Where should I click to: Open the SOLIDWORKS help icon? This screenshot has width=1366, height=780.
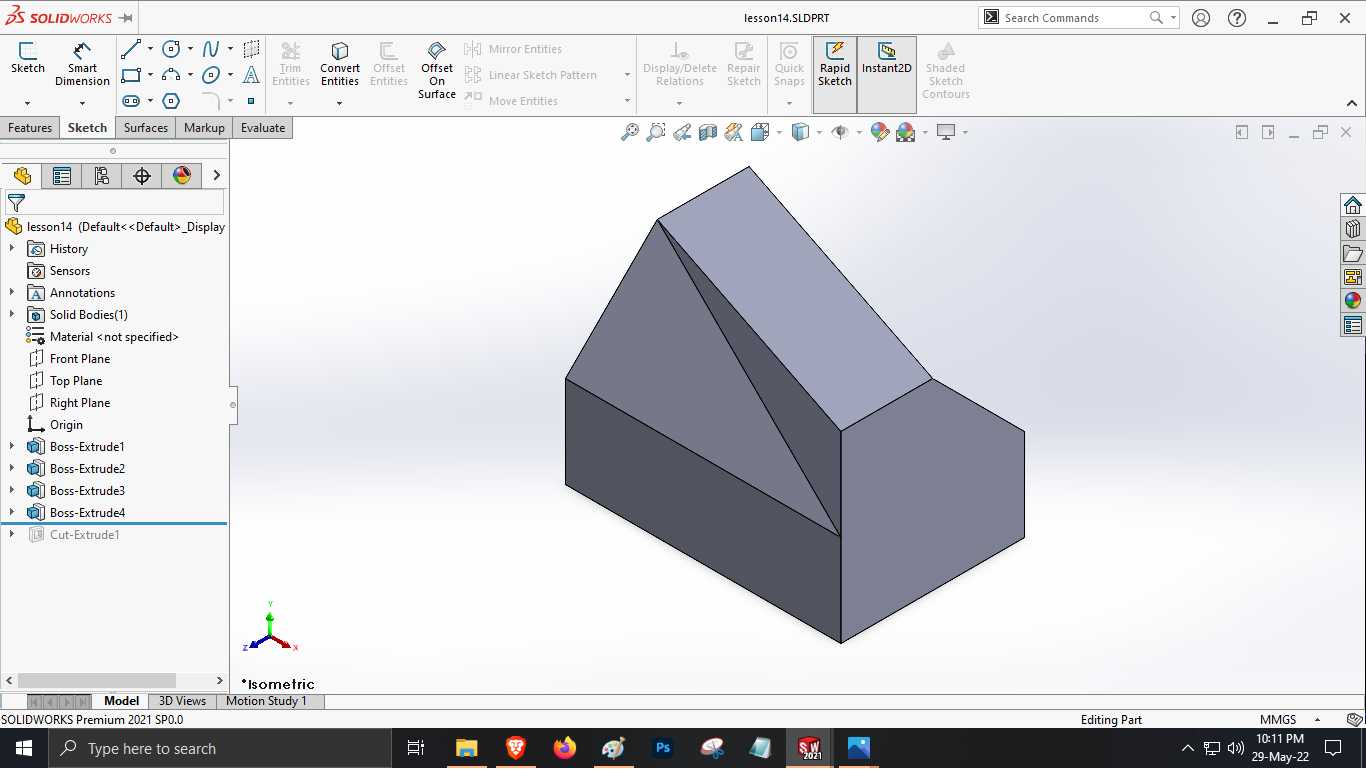point(1237,18)
